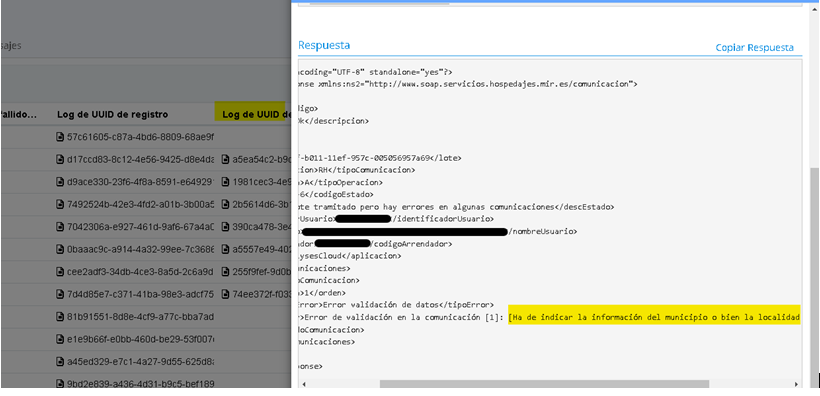This screenshot has height=396, width=820.
Task: Click file icon beside 1981cec3 log
Action: coord(225,182)
